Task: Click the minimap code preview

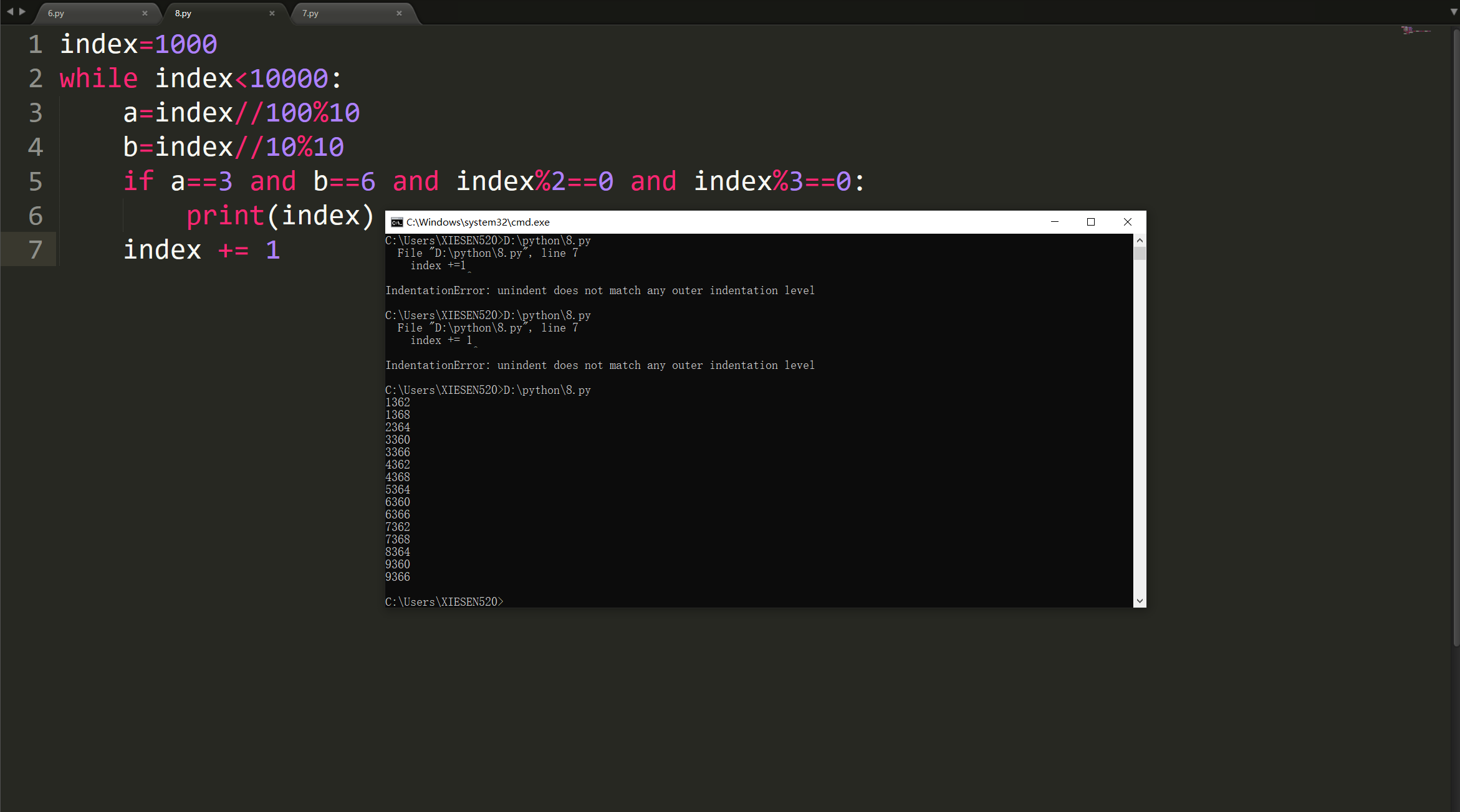Action: (x=1414, y=30)
